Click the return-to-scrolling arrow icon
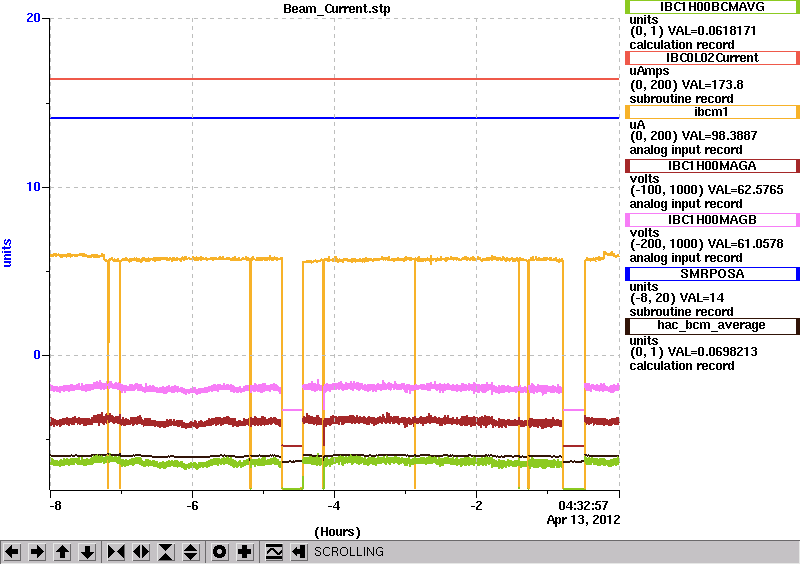The height and width of the screenshot is (564, 800). pyautogui.click(x=299, y=552)
